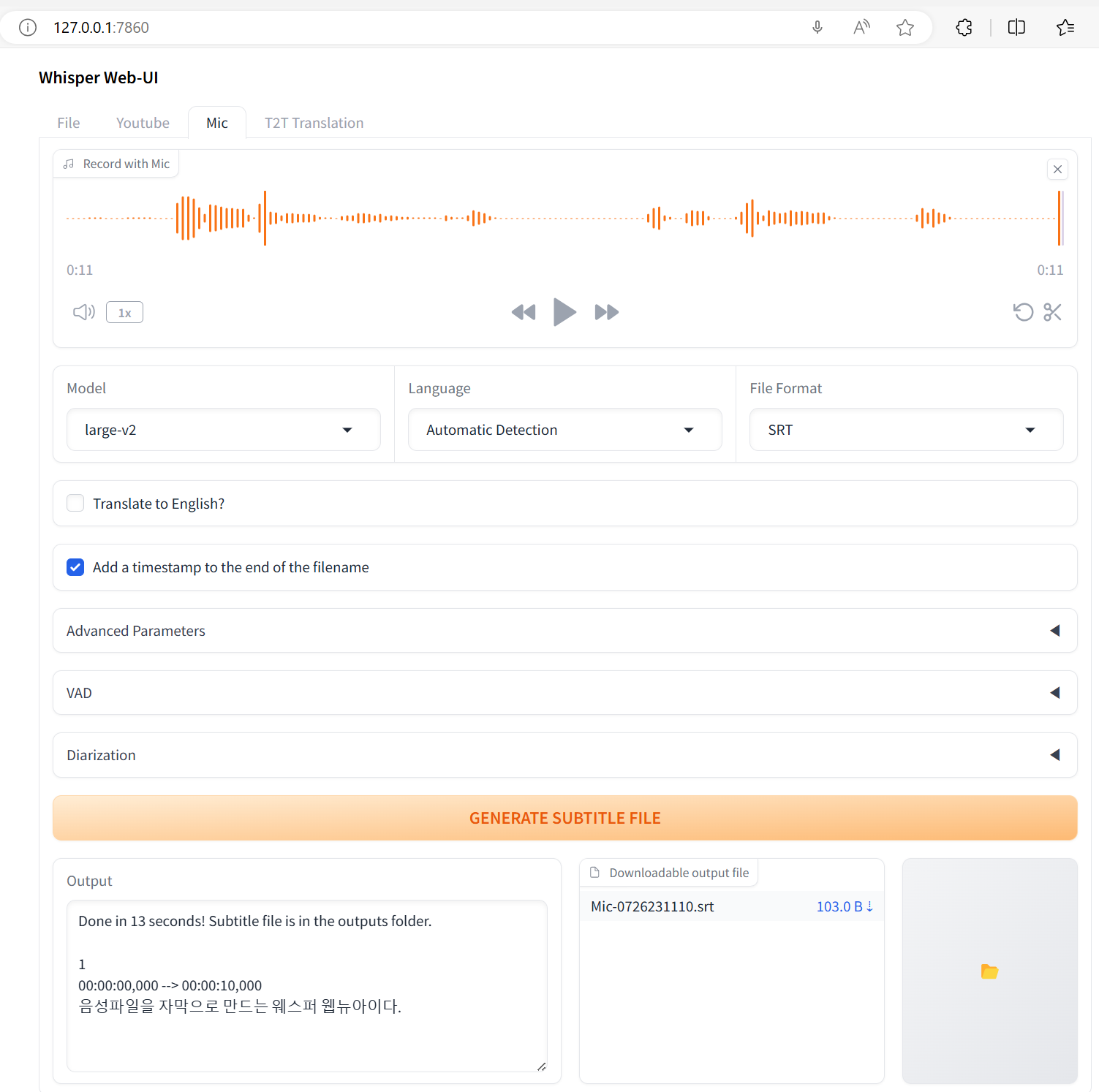Click the 103.0 B download link
Screen dimensions: 1099x1092
845,906
